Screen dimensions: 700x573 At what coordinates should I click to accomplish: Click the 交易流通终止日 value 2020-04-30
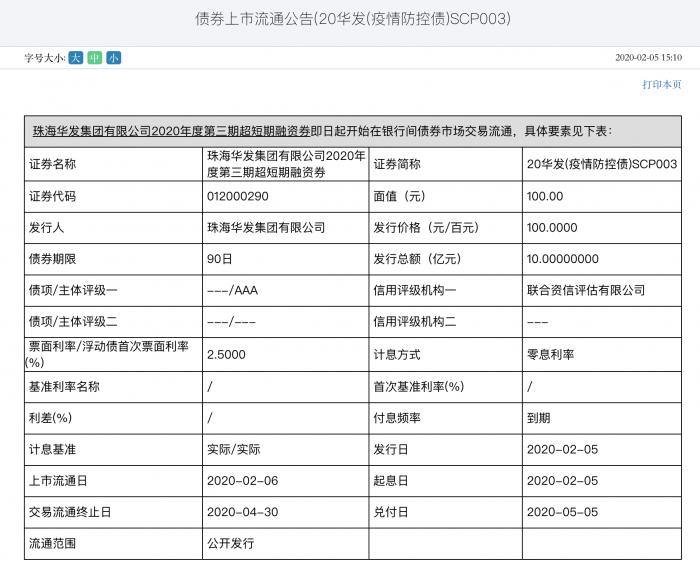pos(242,512)
